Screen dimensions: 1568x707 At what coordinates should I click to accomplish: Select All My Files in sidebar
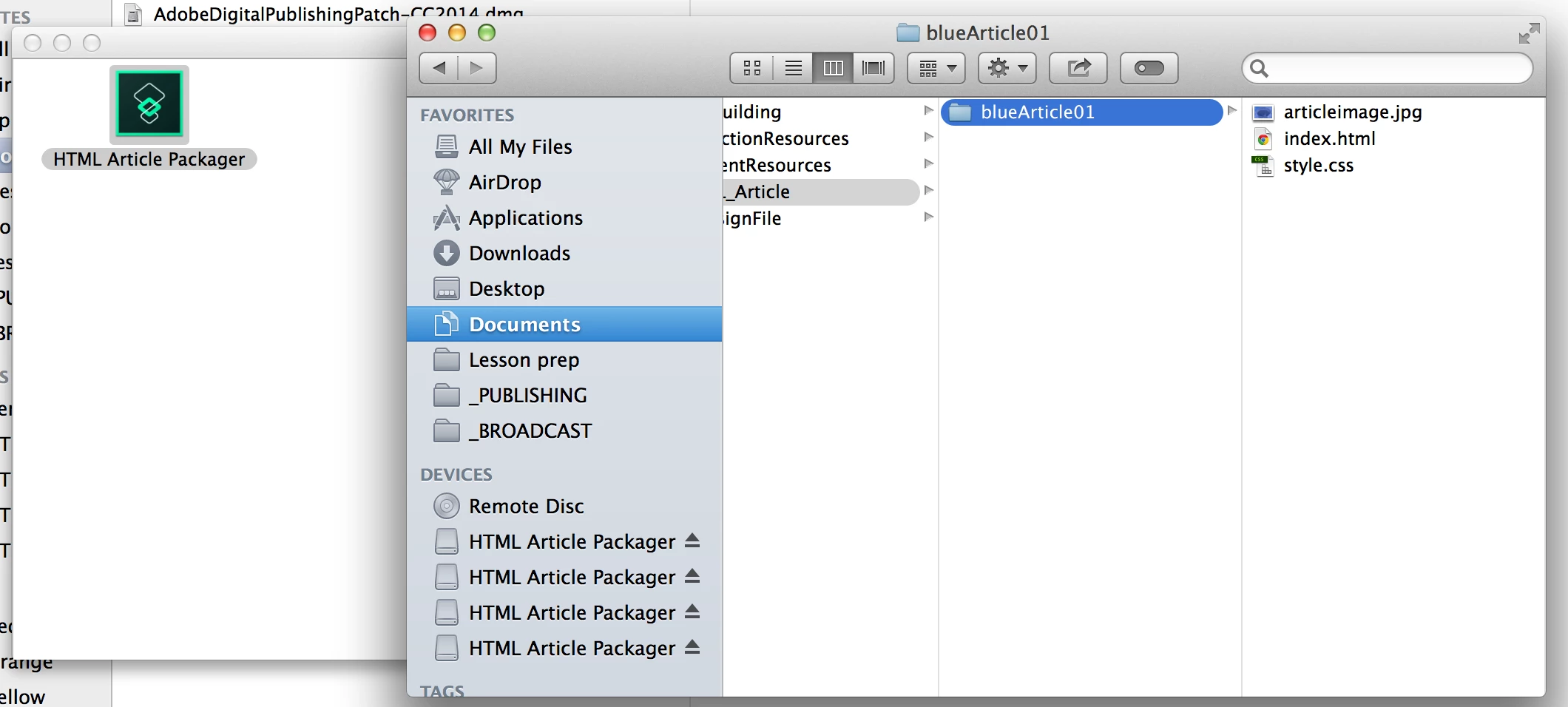tap(564, 146)
